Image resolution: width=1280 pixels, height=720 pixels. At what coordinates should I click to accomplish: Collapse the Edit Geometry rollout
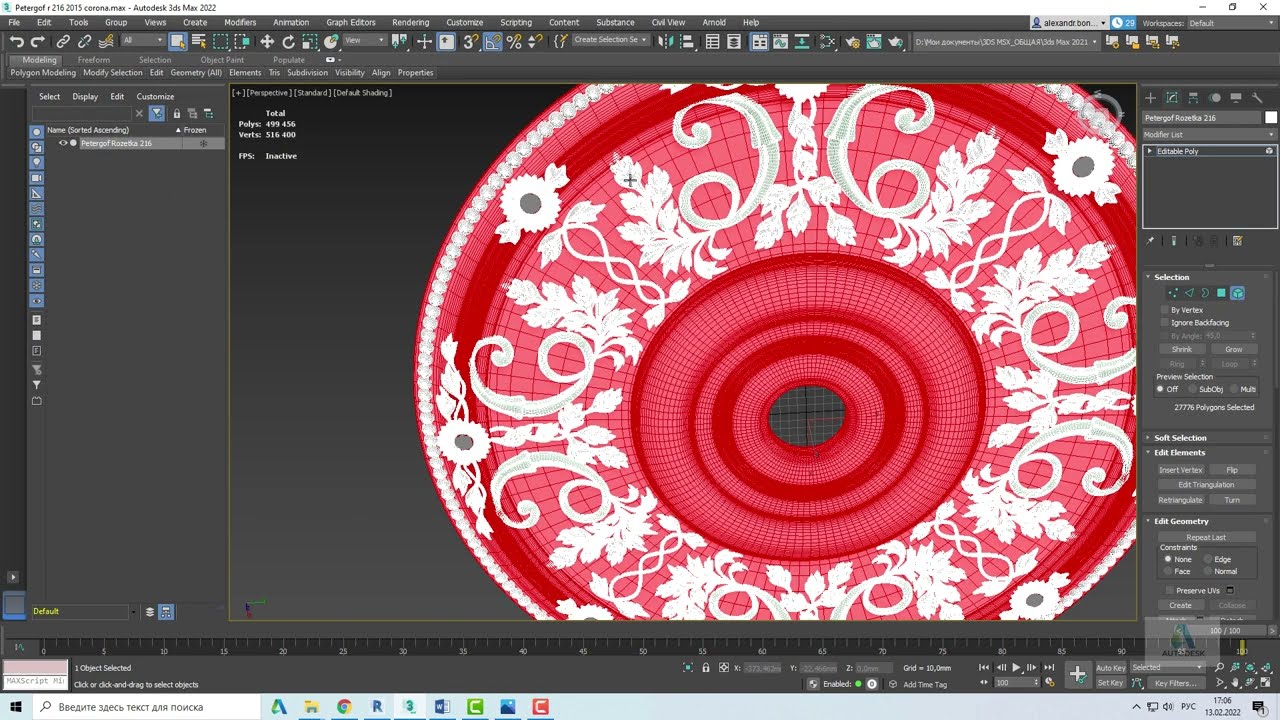[x=1181, y=521]
